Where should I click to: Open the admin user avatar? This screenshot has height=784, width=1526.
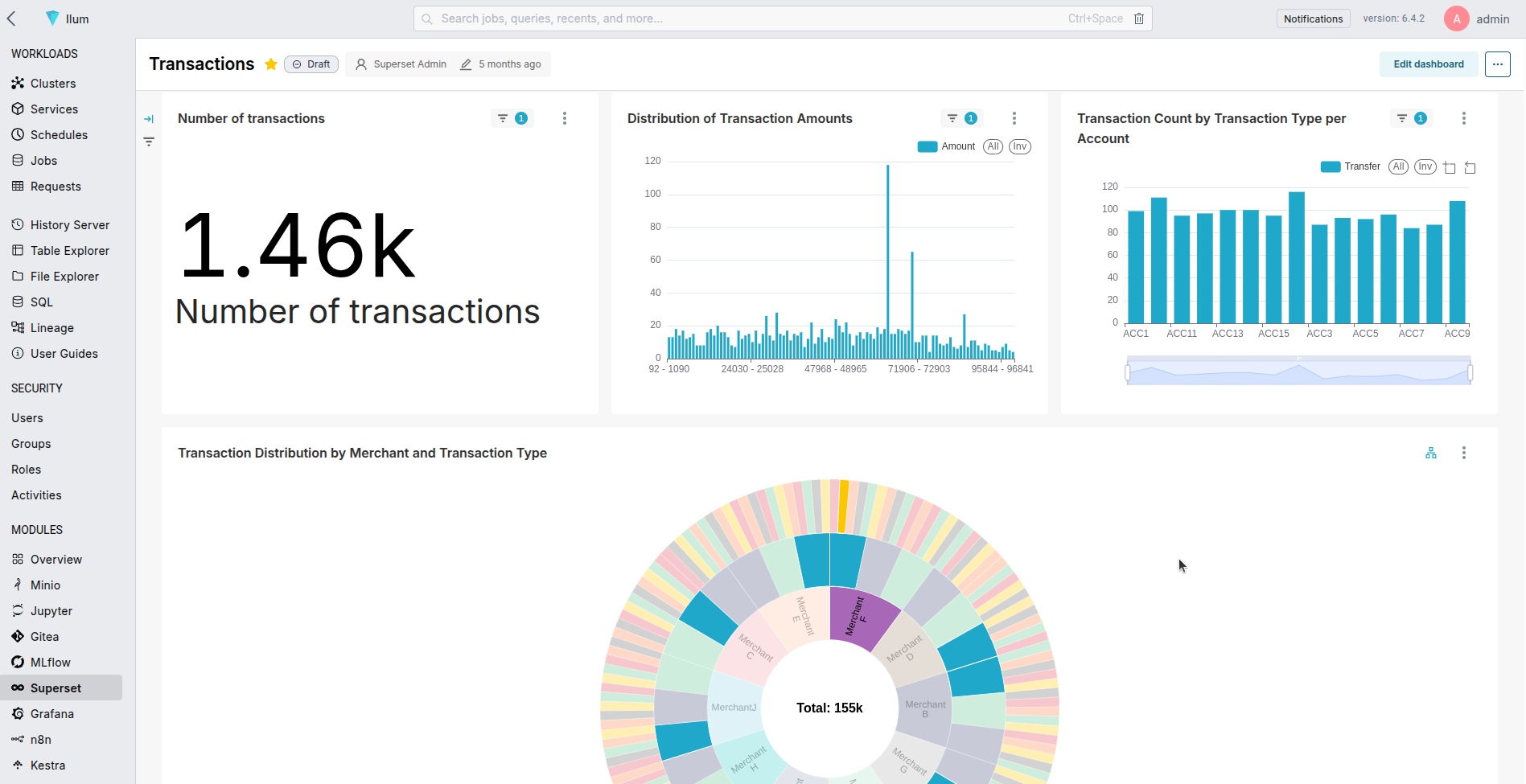pos(1457,18)
